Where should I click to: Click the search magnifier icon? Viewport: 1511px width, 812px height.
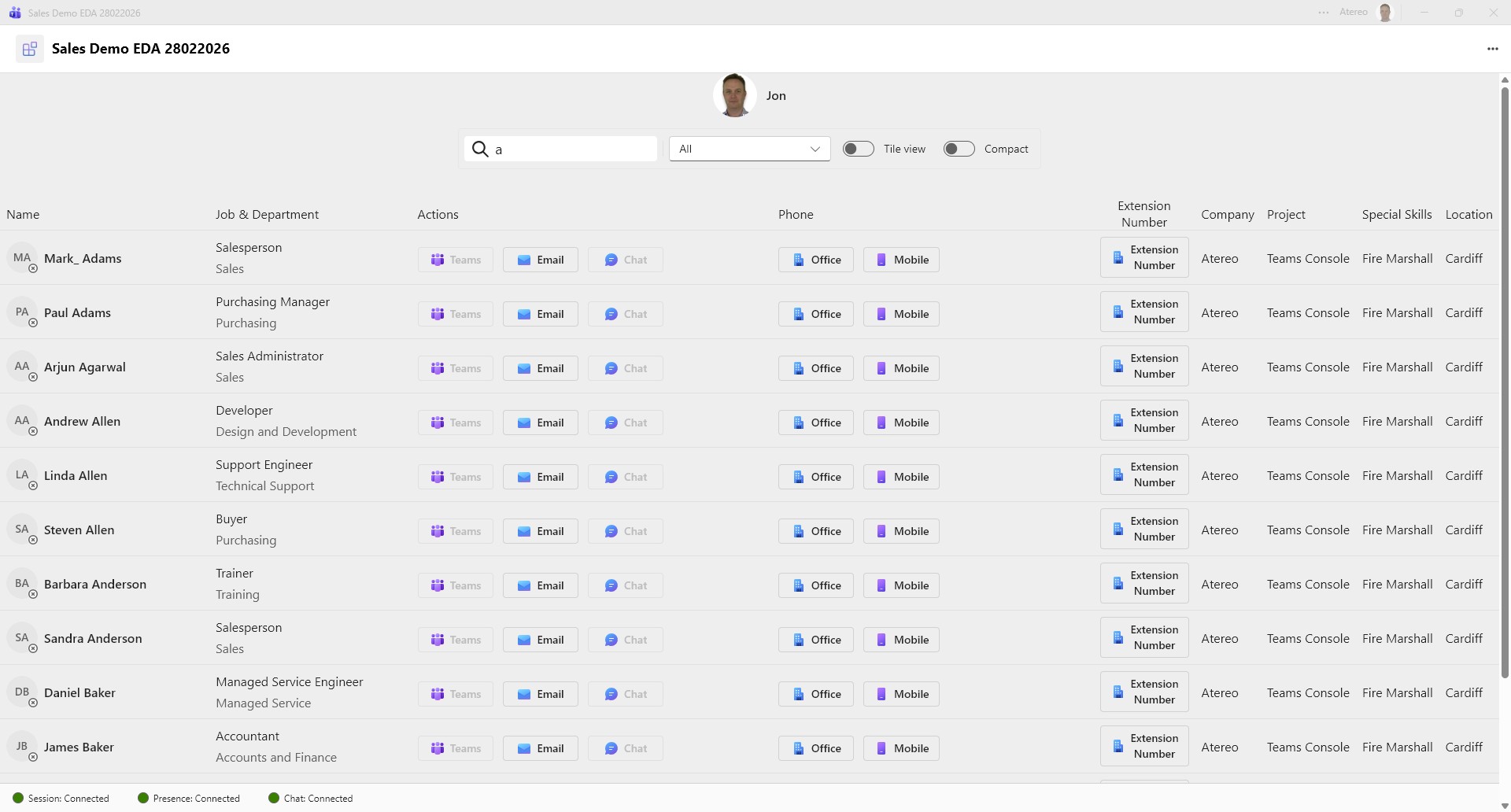click(x=480, y=149)
